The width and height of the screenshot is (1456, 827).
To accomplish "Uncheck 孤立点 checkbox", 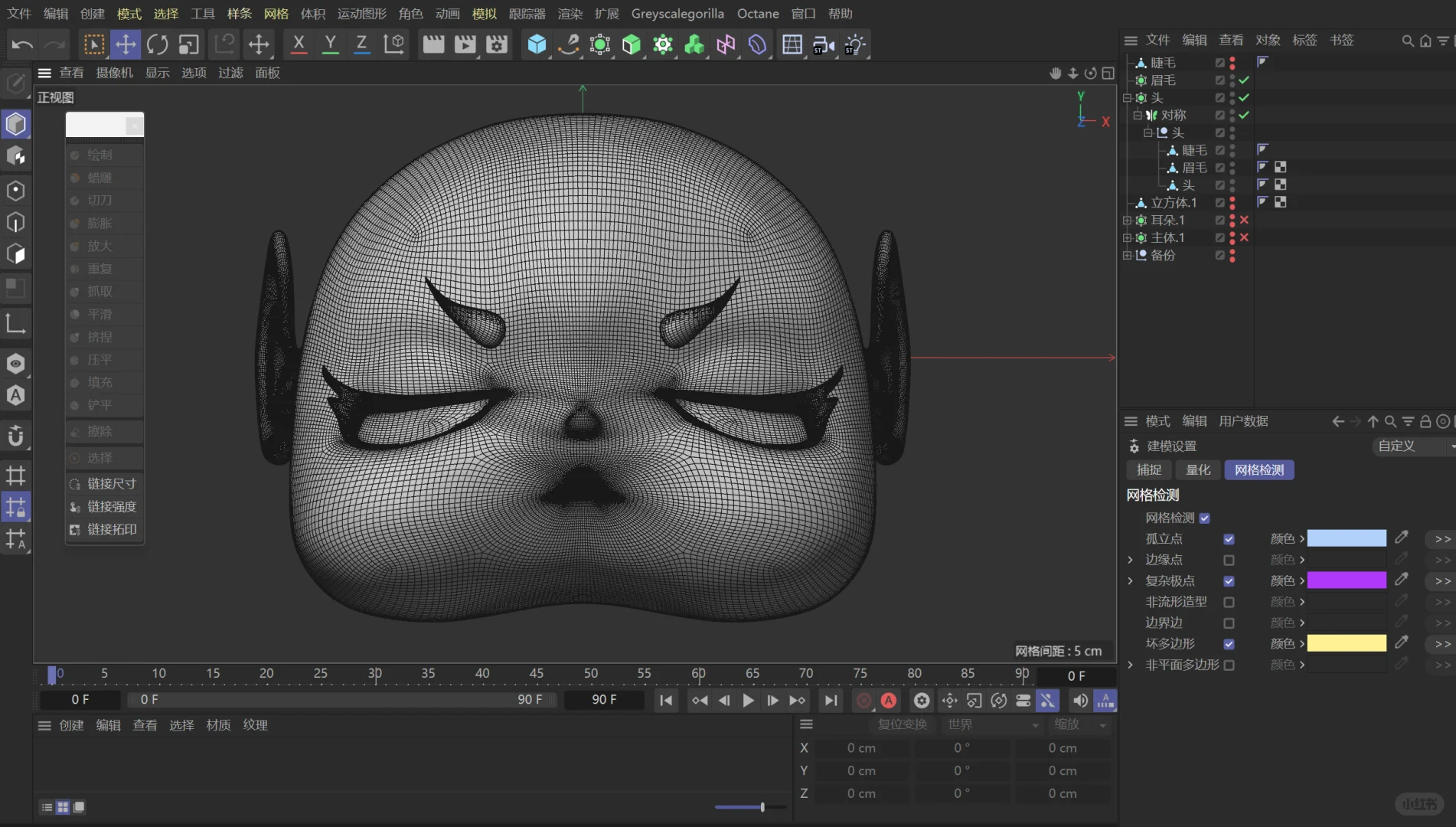I will tap(1229, 539).
